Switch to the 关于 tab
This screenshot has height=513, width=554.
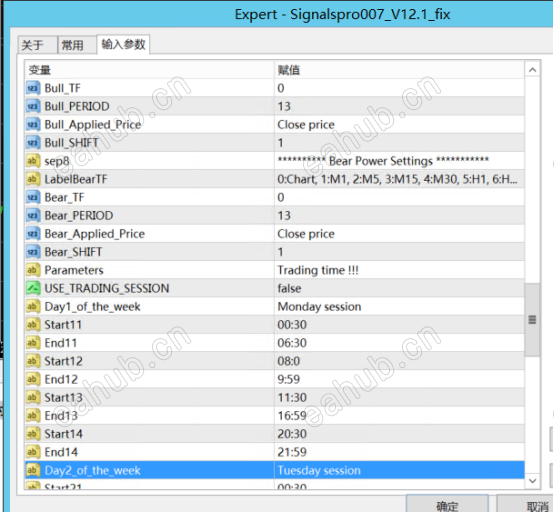[37, 45]
